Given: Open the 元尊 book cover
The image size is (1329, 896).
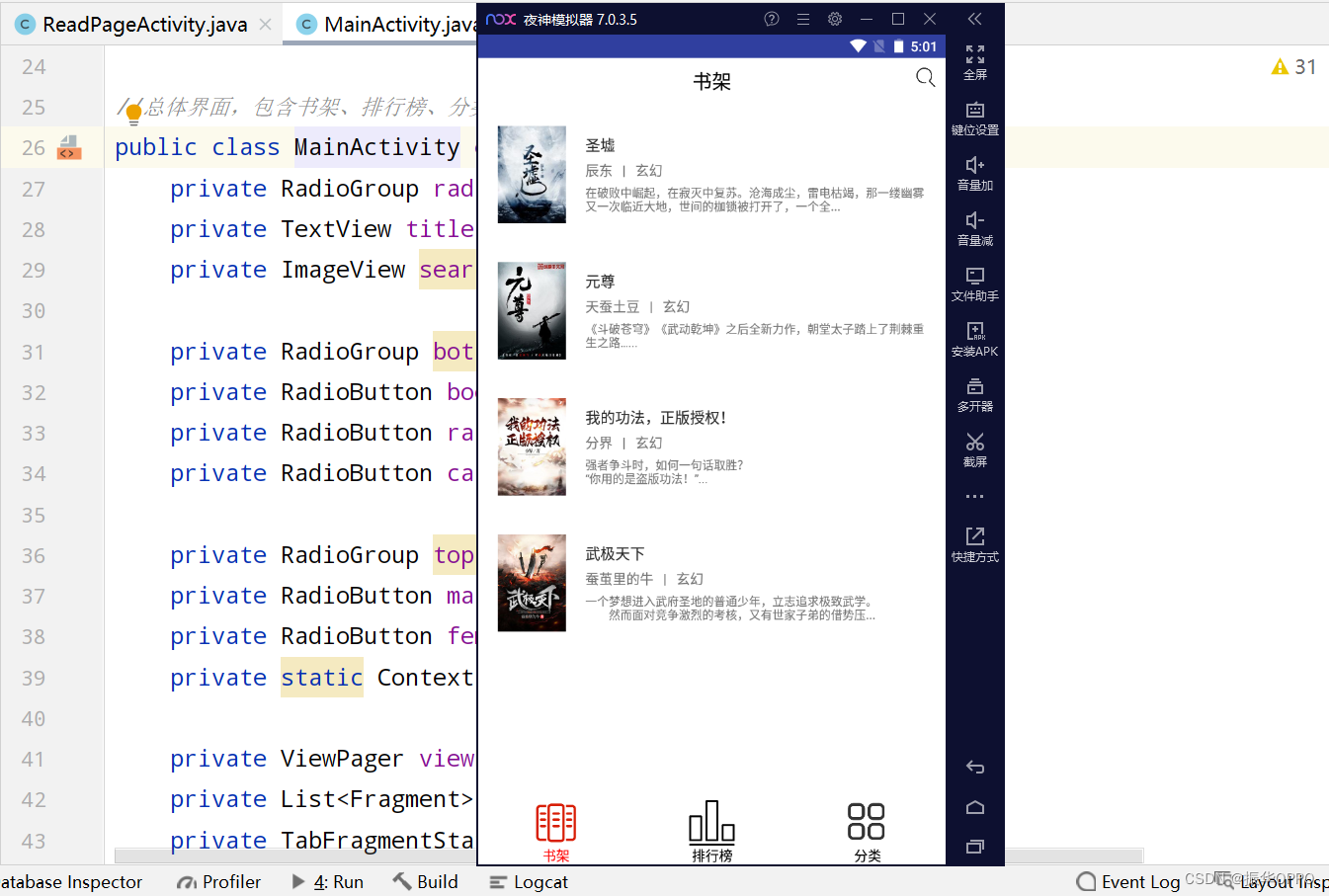Looking at the screenshot, I should coord(532,310).
